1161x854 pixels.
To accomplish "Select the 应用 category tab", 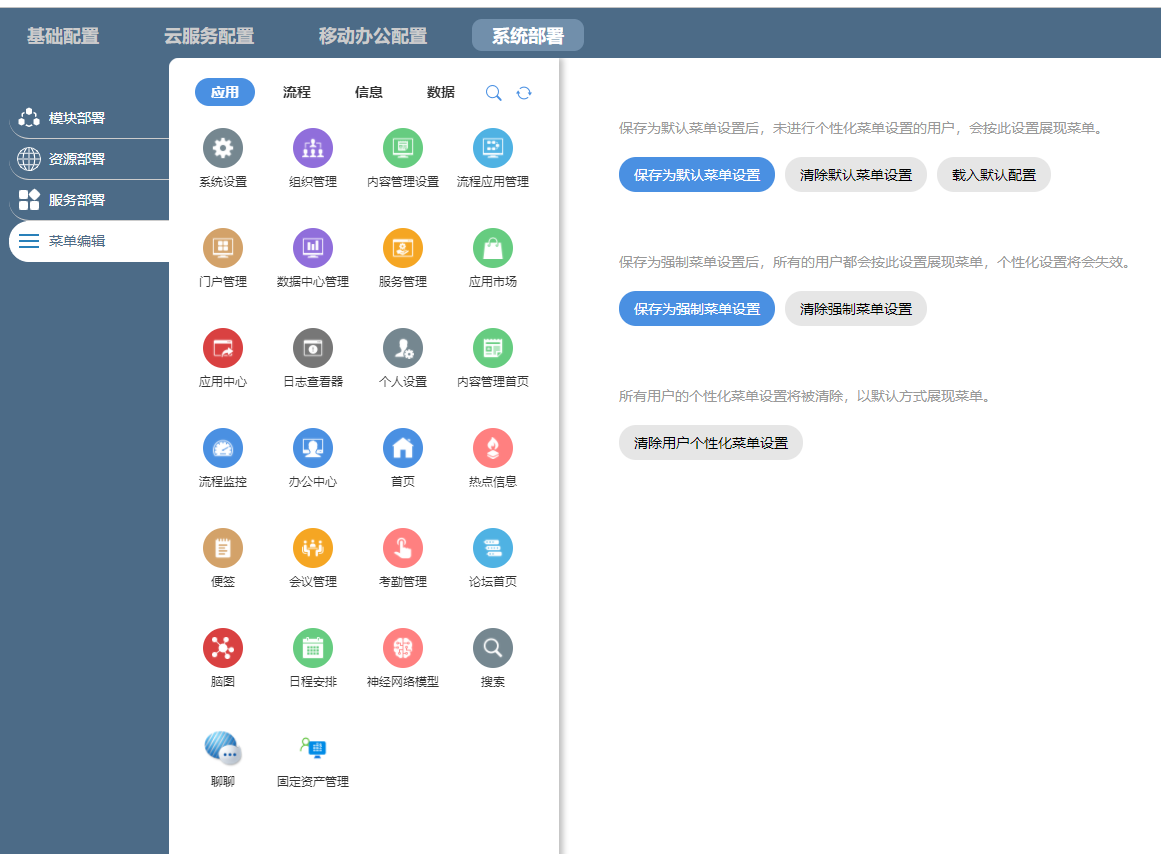I will (225, 92).
